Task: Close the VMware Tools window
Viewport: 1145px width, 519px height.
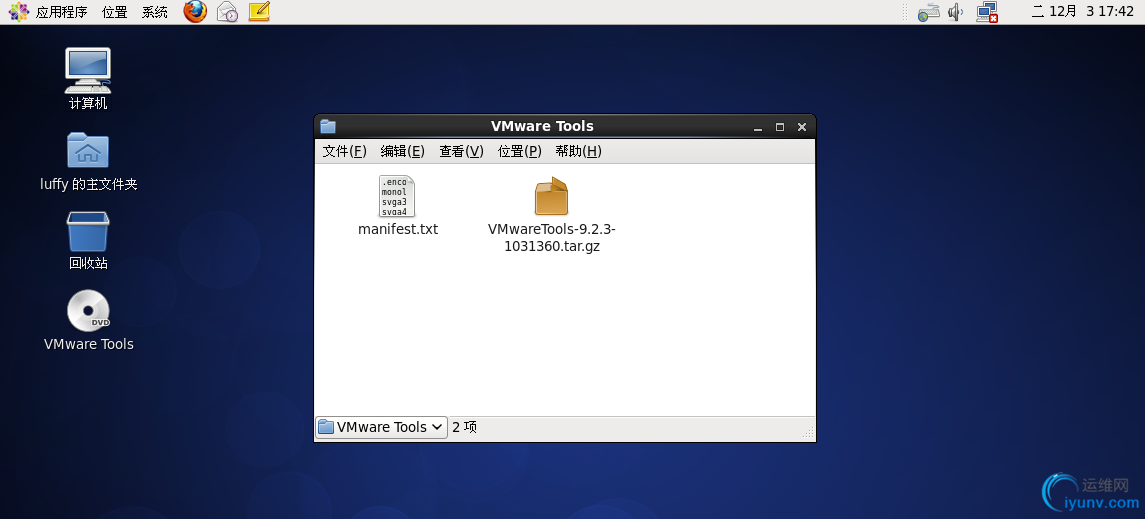Action: coord(802,127)
